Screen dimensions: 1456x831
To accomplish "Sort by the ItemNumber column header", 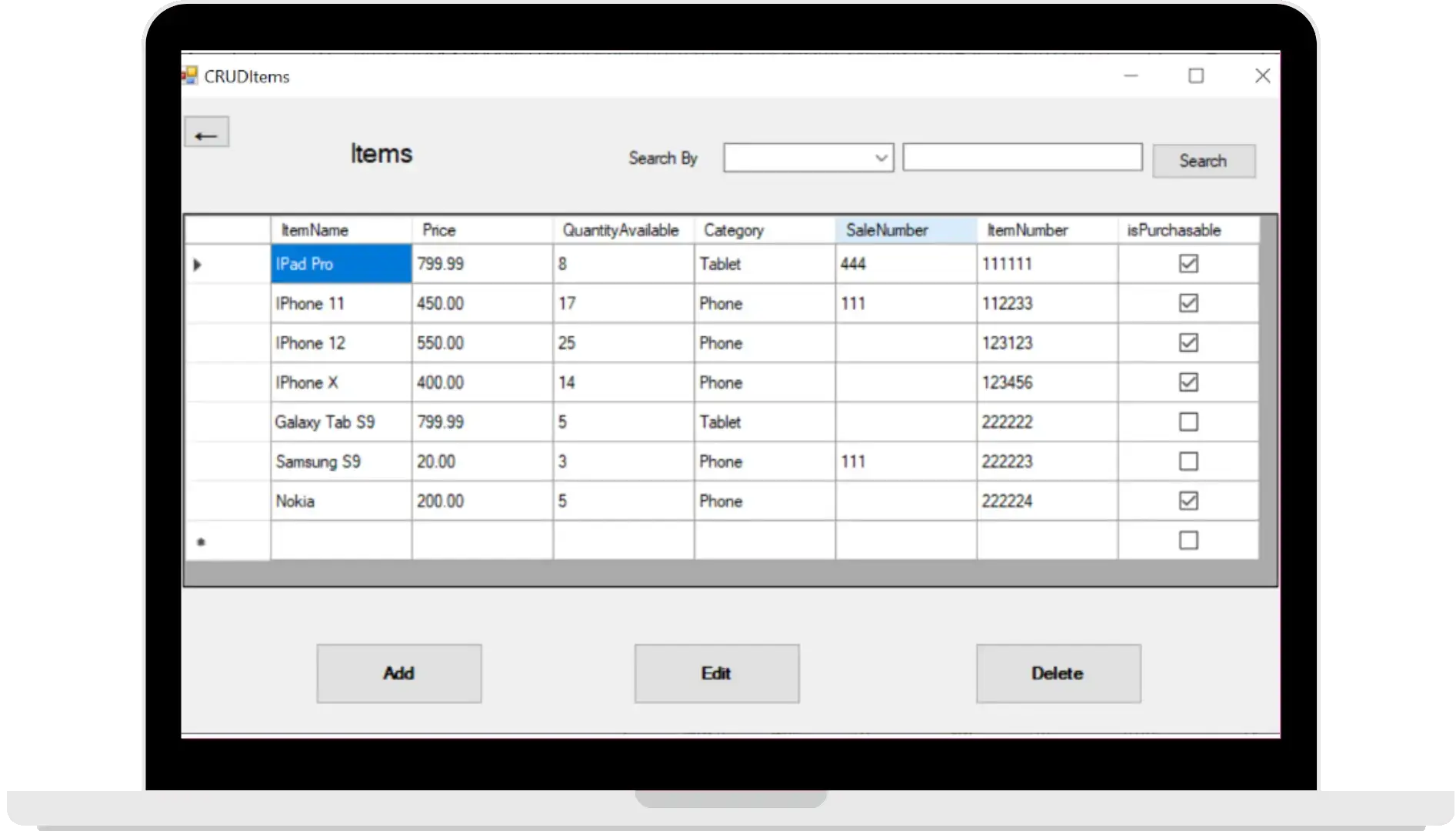I will [1048, 230].
